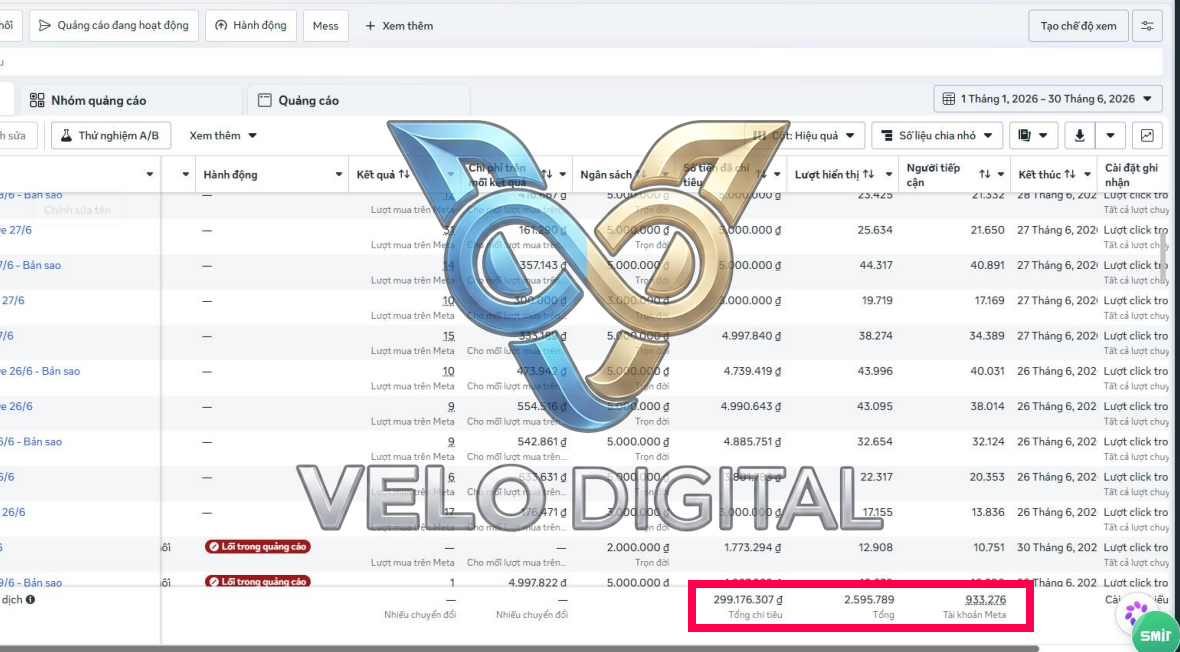Click 'Tạo chế độ xem' button
The height and width of the screenshot is (652, 1180).
(1078, 26)
